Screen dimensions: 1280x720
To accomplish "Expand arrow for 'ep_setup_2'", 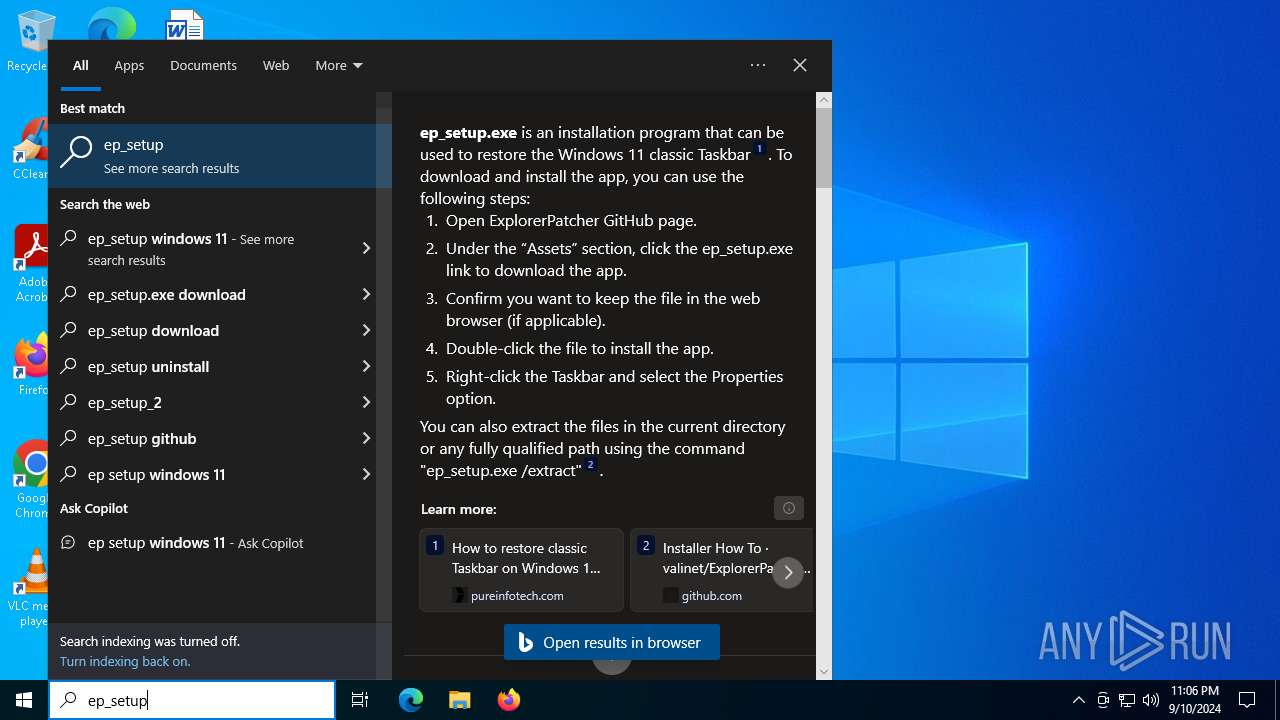I will click(x=366, y=402).
